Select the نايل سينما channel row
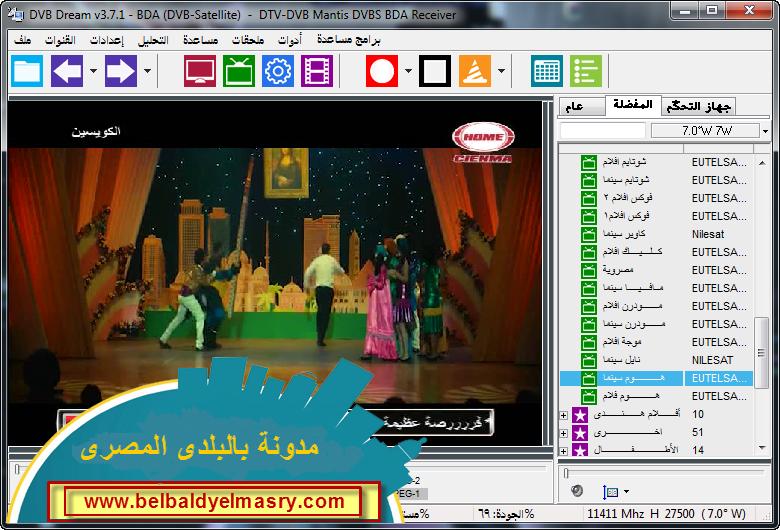Viewport: 780px width, 530px height. pyautogui.click(x=656, y=360)
